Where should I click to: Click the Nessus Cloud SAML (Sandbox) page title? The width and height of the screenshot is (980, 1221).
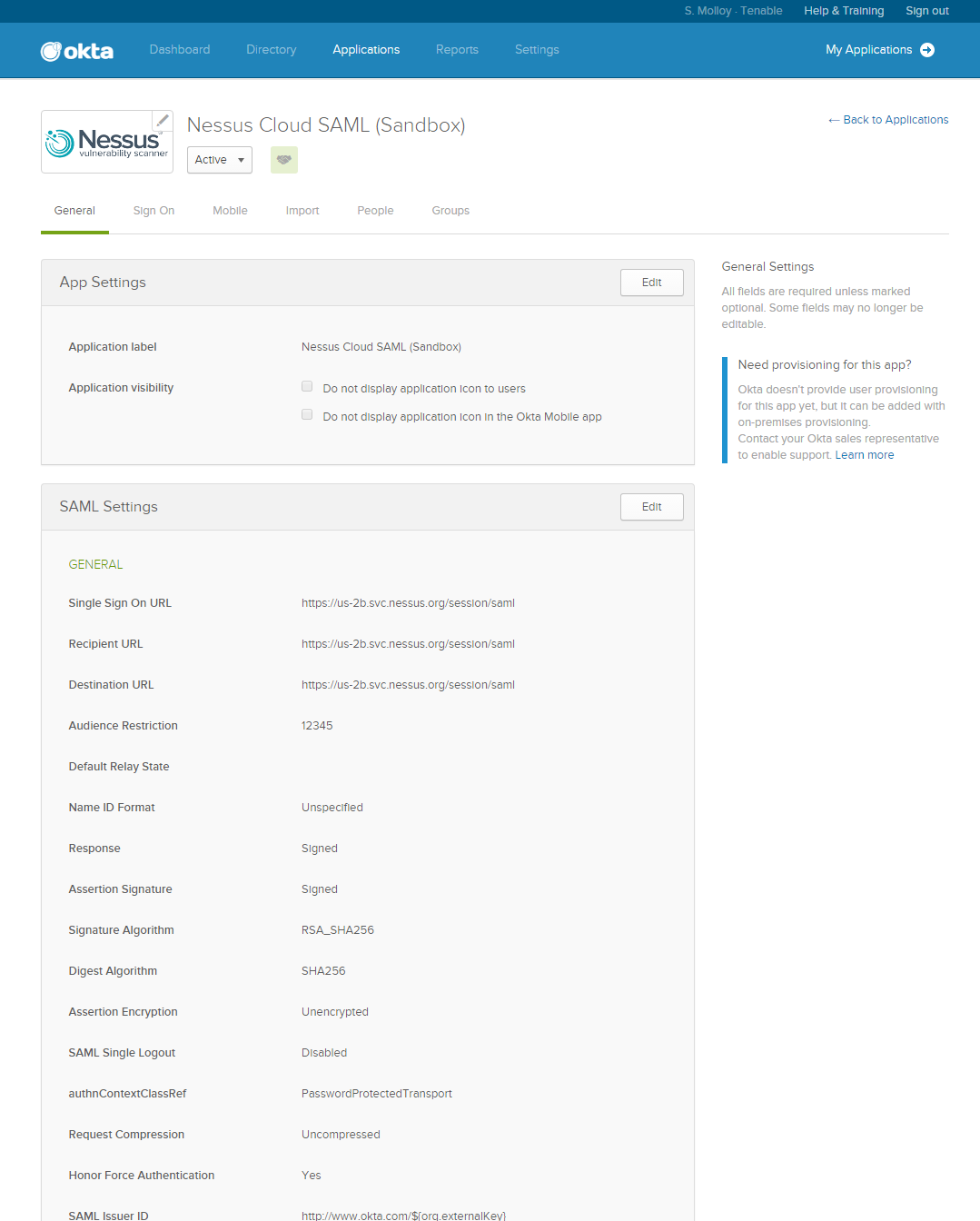click(x=326, y=125)
